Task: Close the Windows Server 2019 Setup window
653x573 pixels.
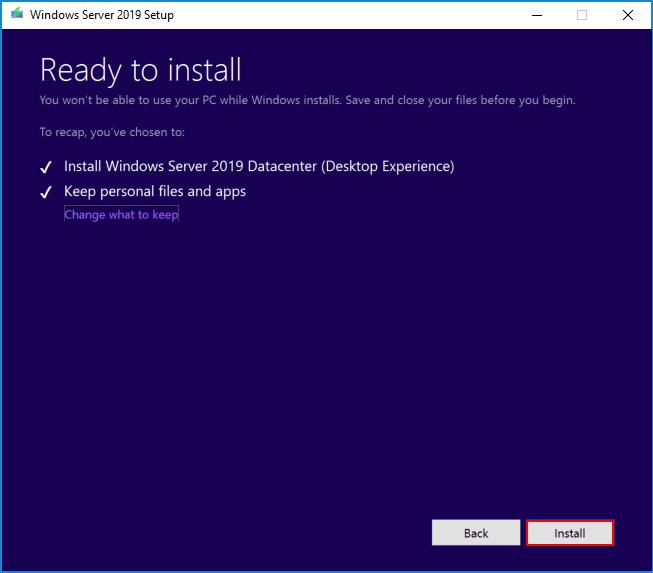Action: [628, 15]
